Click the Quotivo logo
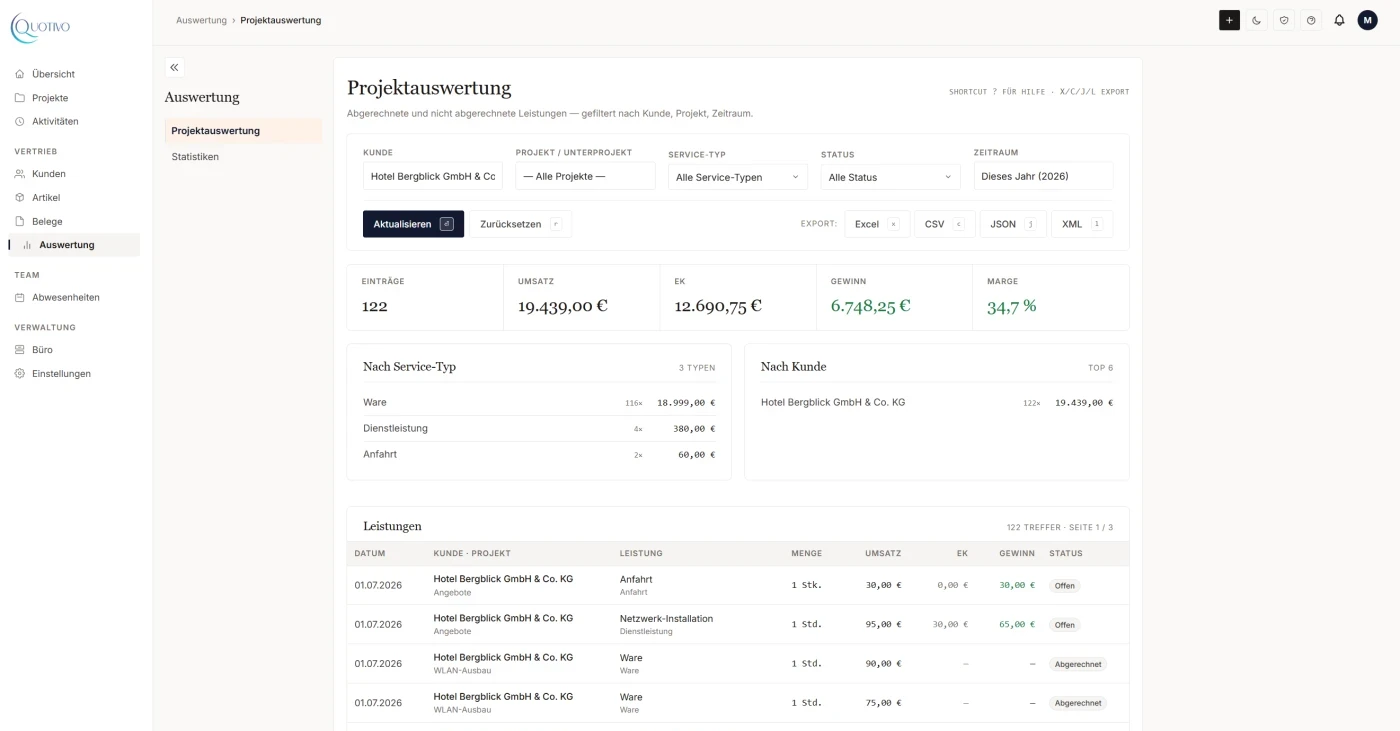This screenshot has width=1400, height=731. click(x=41, y=28)
